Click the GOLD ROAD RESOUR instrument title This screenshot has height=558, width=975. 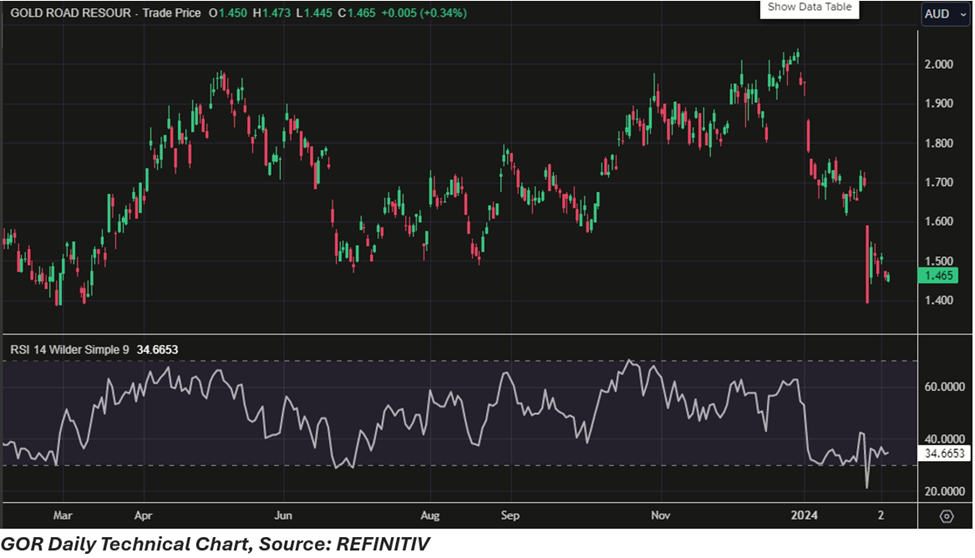70,13
